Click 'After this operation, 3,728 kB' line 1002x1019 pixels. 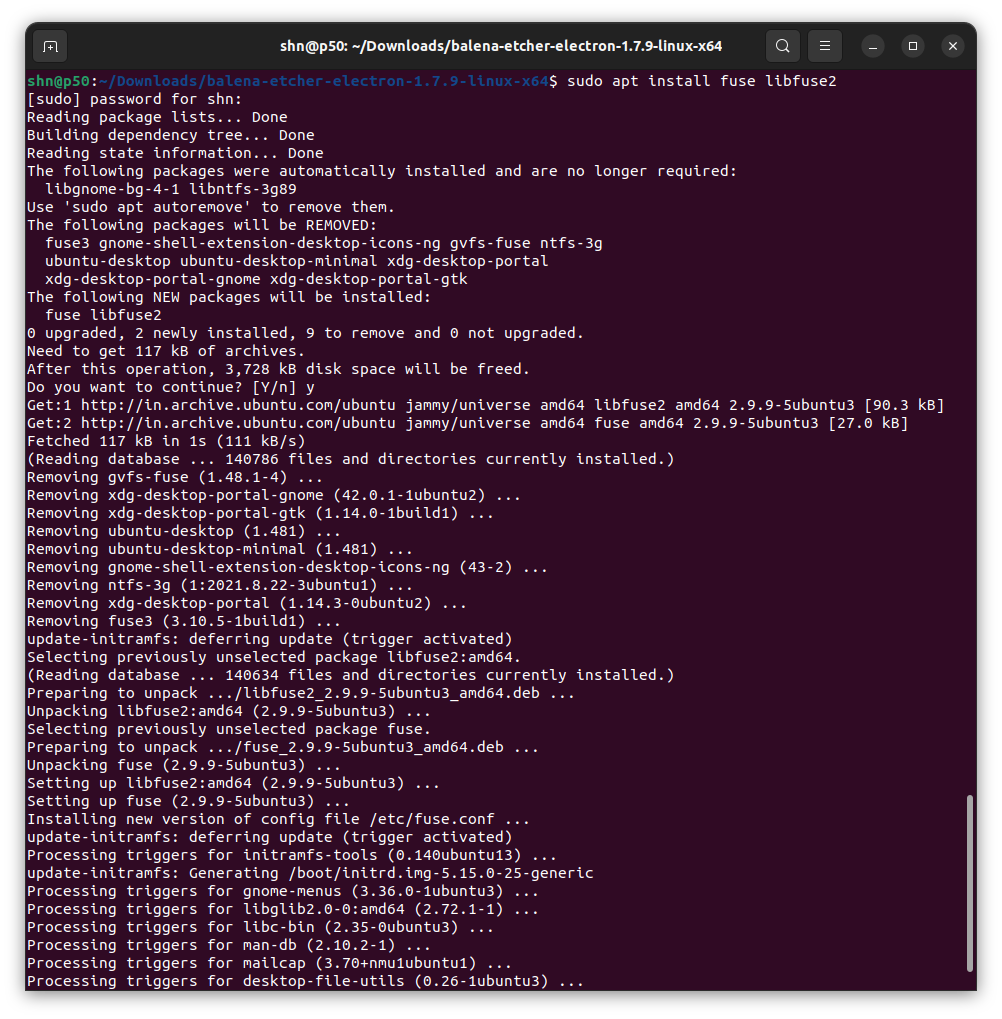278,369
